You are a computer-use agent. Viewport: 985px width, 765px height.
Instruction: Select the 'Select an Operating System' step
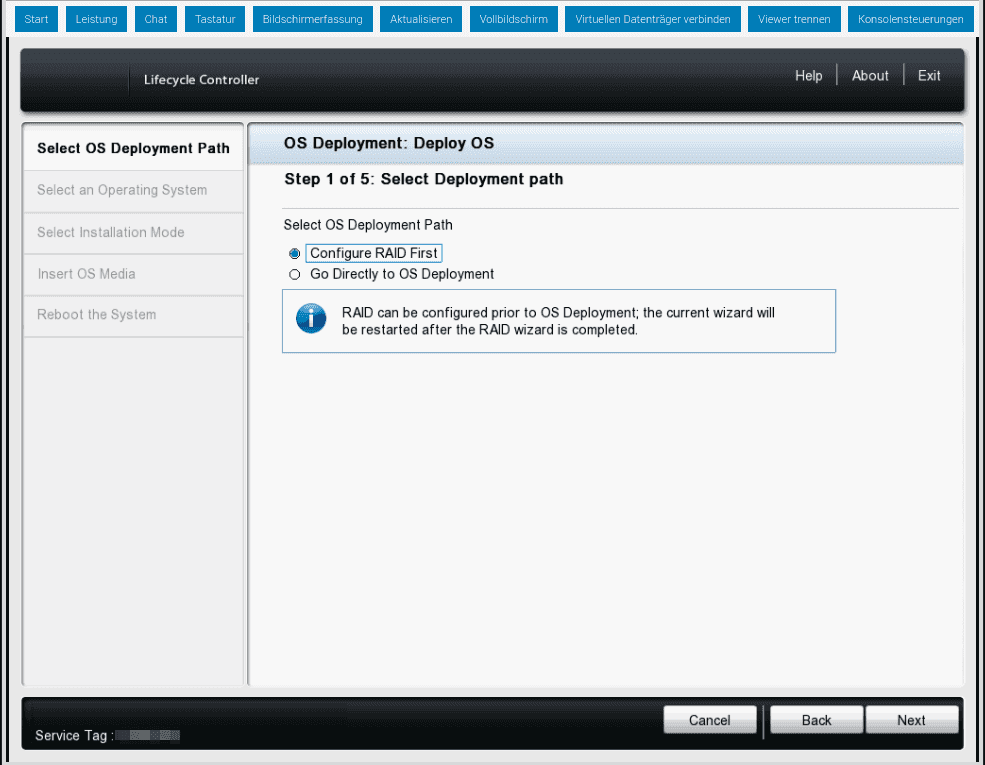(133, 190)
